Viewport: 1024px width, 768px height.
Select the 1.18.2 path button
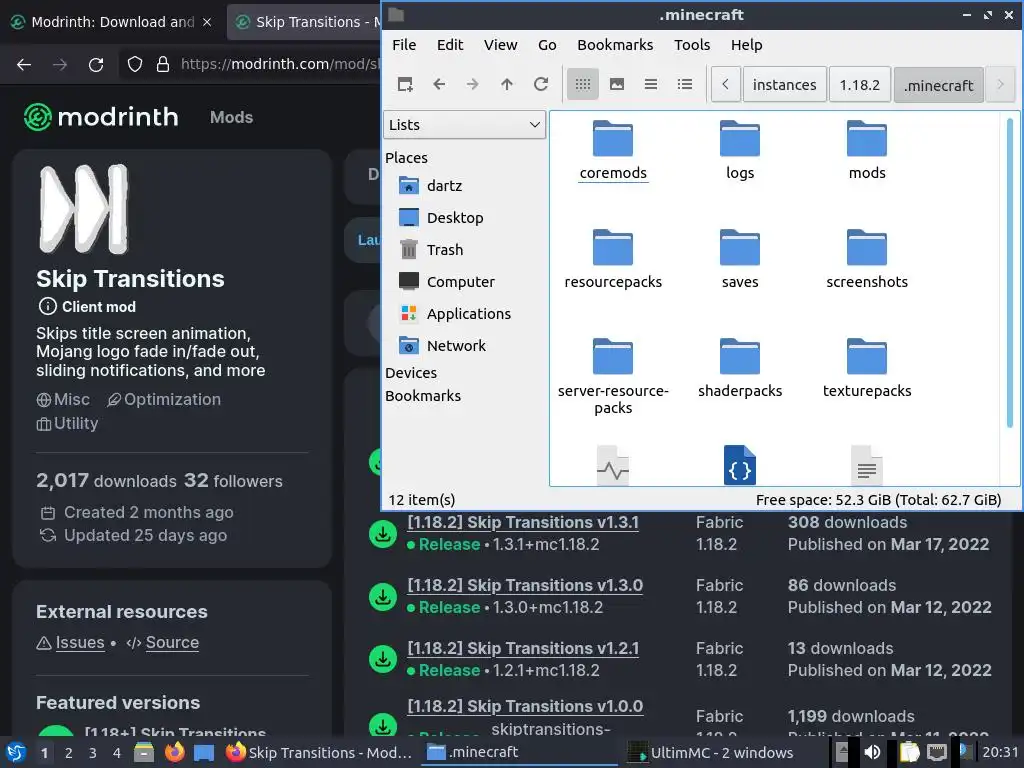tap(859, 85)
